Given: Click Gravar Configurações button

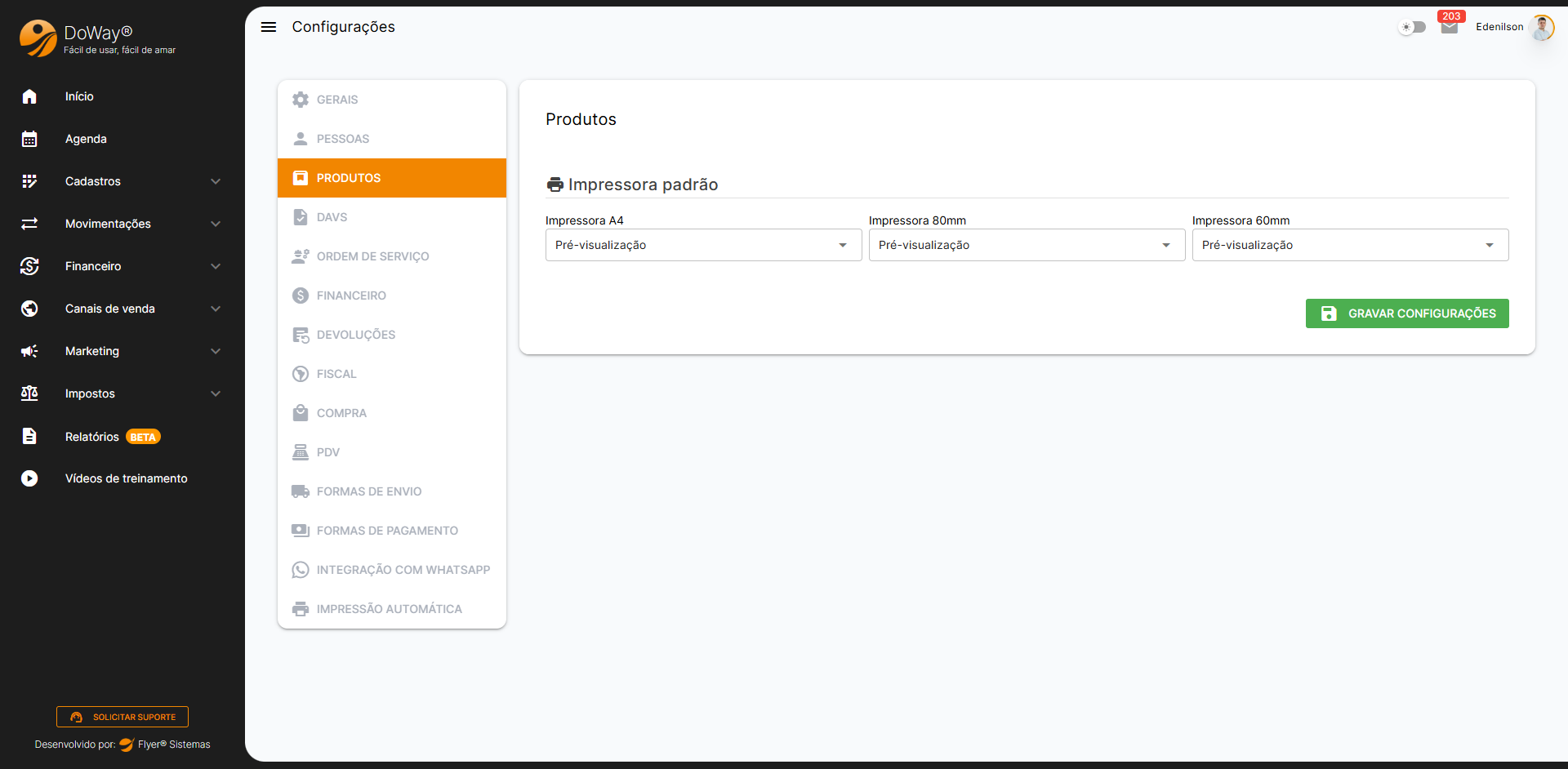Looking at the screenshot, I should 1406,313.
